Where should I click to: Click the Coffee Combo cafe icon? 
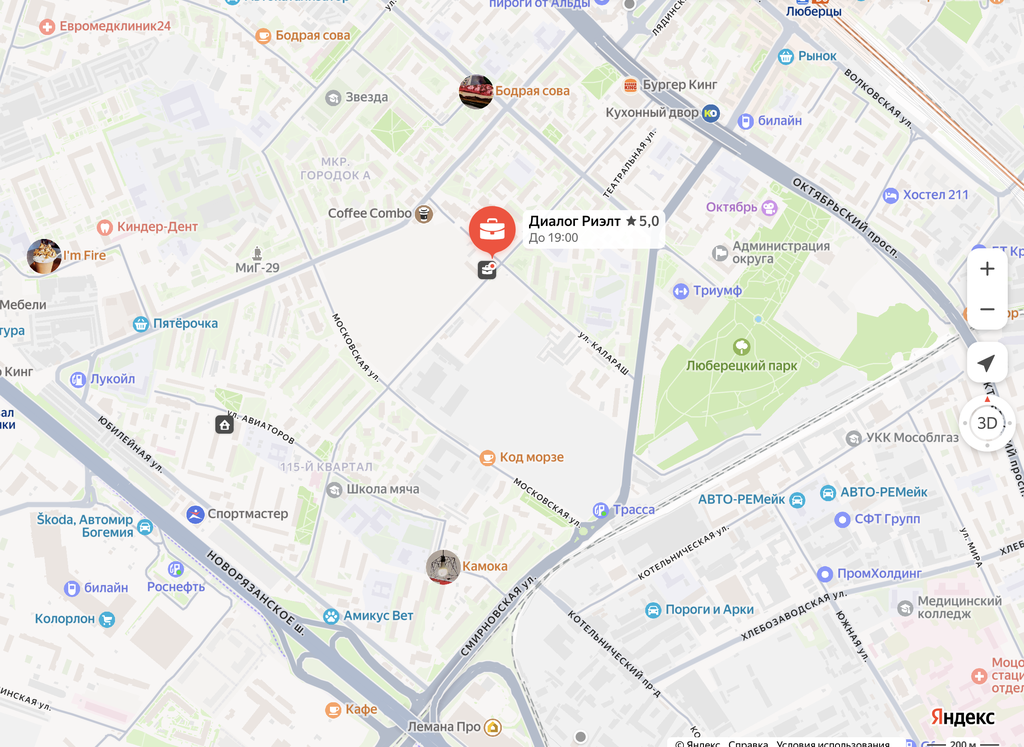pos(424,214)
